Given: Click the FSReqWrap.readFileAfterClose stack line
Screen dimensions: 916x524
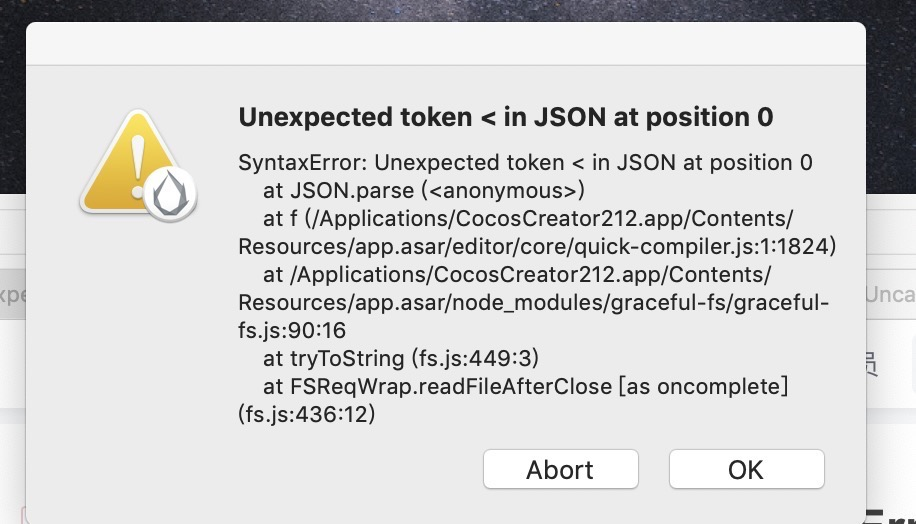Looking at the screenshot, I should pyautogui.click(x=526, y=386).
